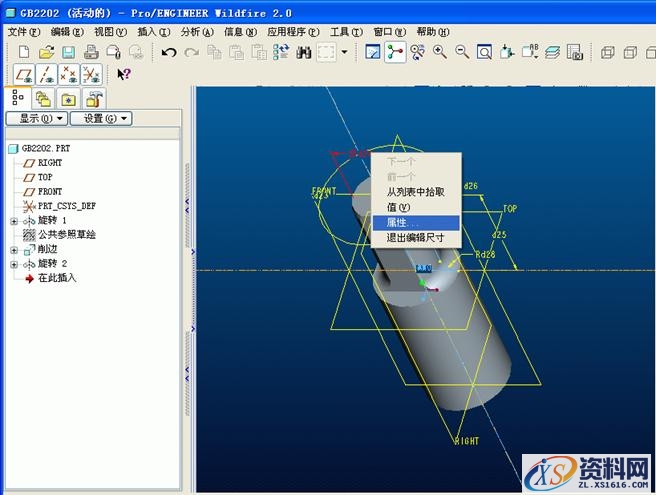This screenshot has width=656, height=495.
Task: Click the context help pointer icon
Action: pos(124,74)
